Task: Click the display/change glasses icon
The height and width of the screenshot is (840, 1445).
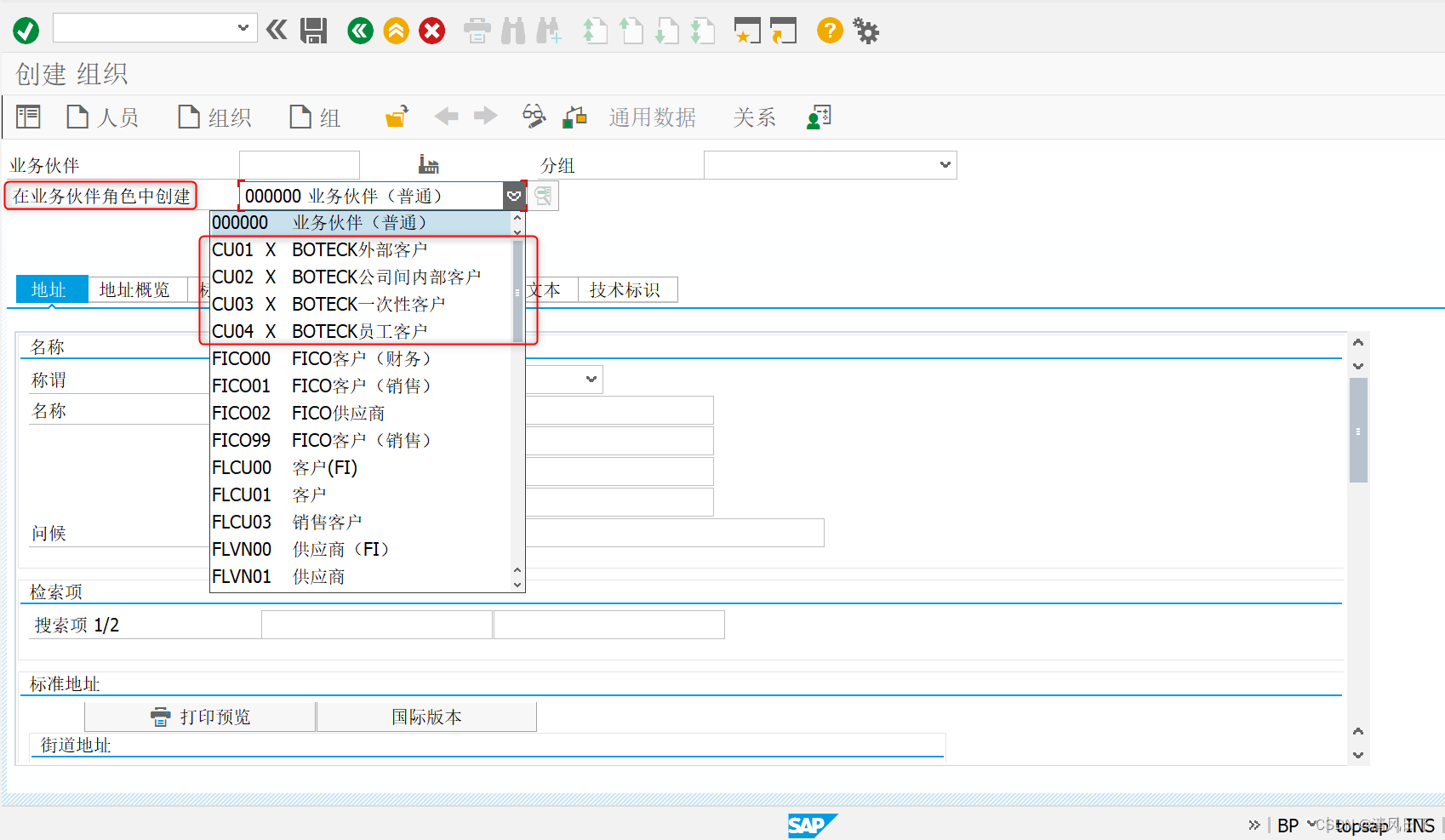Action: (534, 117)
